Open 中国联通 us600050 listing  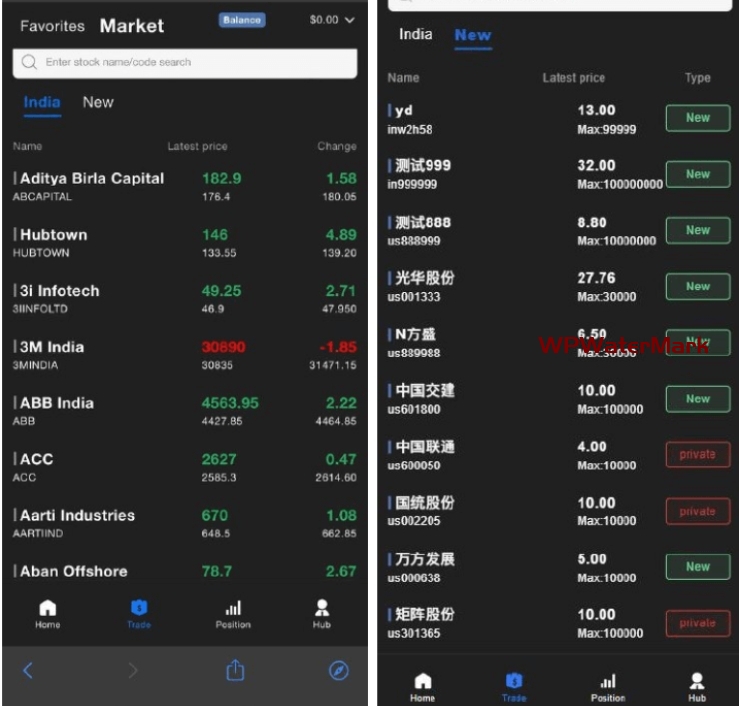tap(558, 455)
